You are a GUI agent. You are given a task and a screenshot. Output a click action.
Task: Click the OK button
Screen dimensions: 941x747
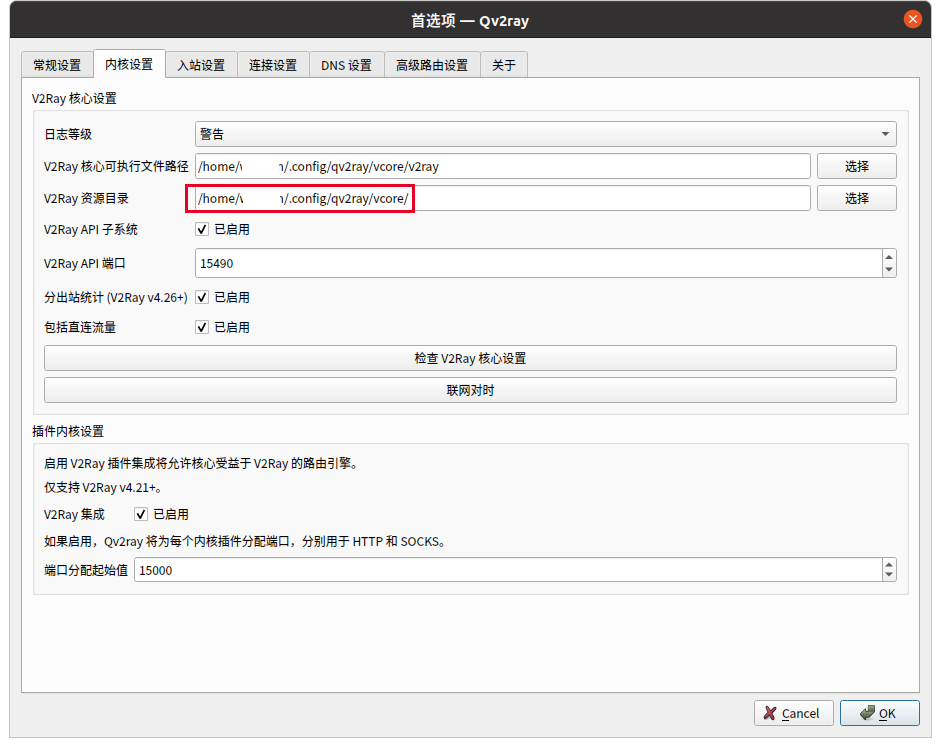(879, 713)
